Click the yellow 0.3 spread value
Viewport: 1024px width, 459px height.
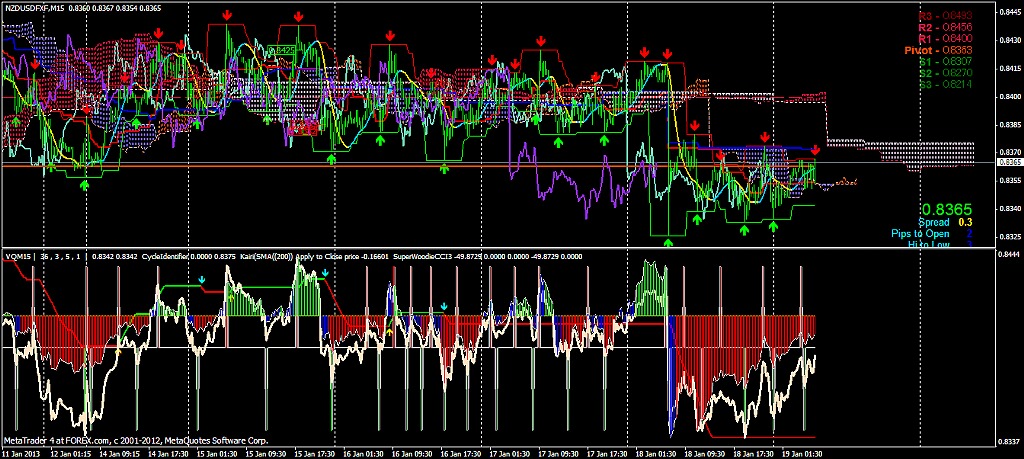966,223
